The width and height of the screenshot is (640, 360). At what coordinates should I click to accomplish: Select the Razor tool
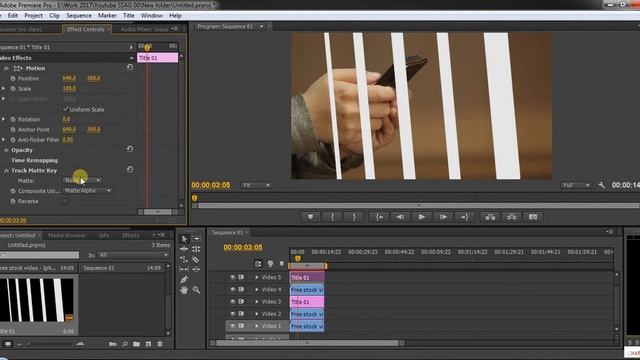click(196, 259)
